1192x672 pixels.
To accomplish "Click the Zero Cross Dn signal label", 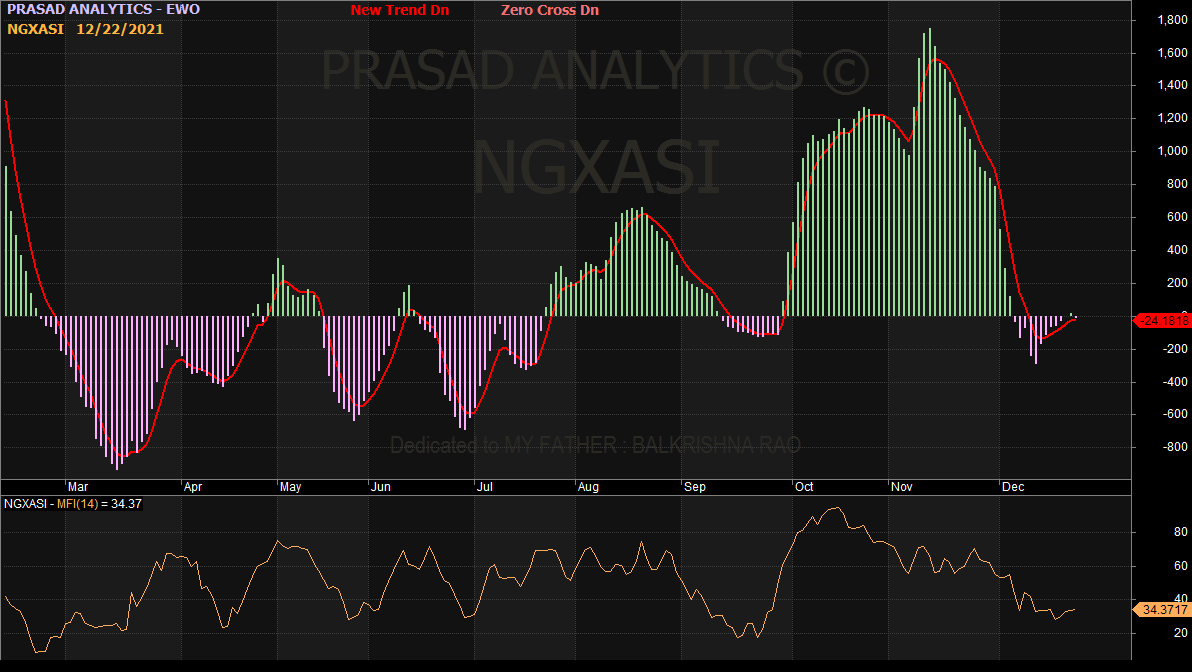I will [x=550, y=11].
